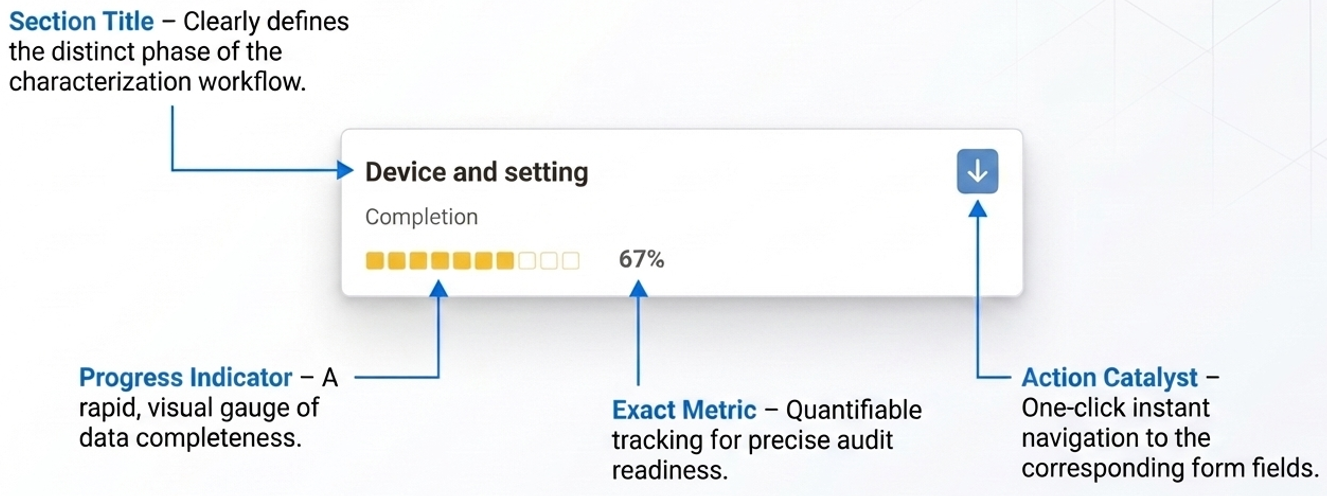Click the last empty progress segment
1327x496 pixels.
[x=570, y=261]
